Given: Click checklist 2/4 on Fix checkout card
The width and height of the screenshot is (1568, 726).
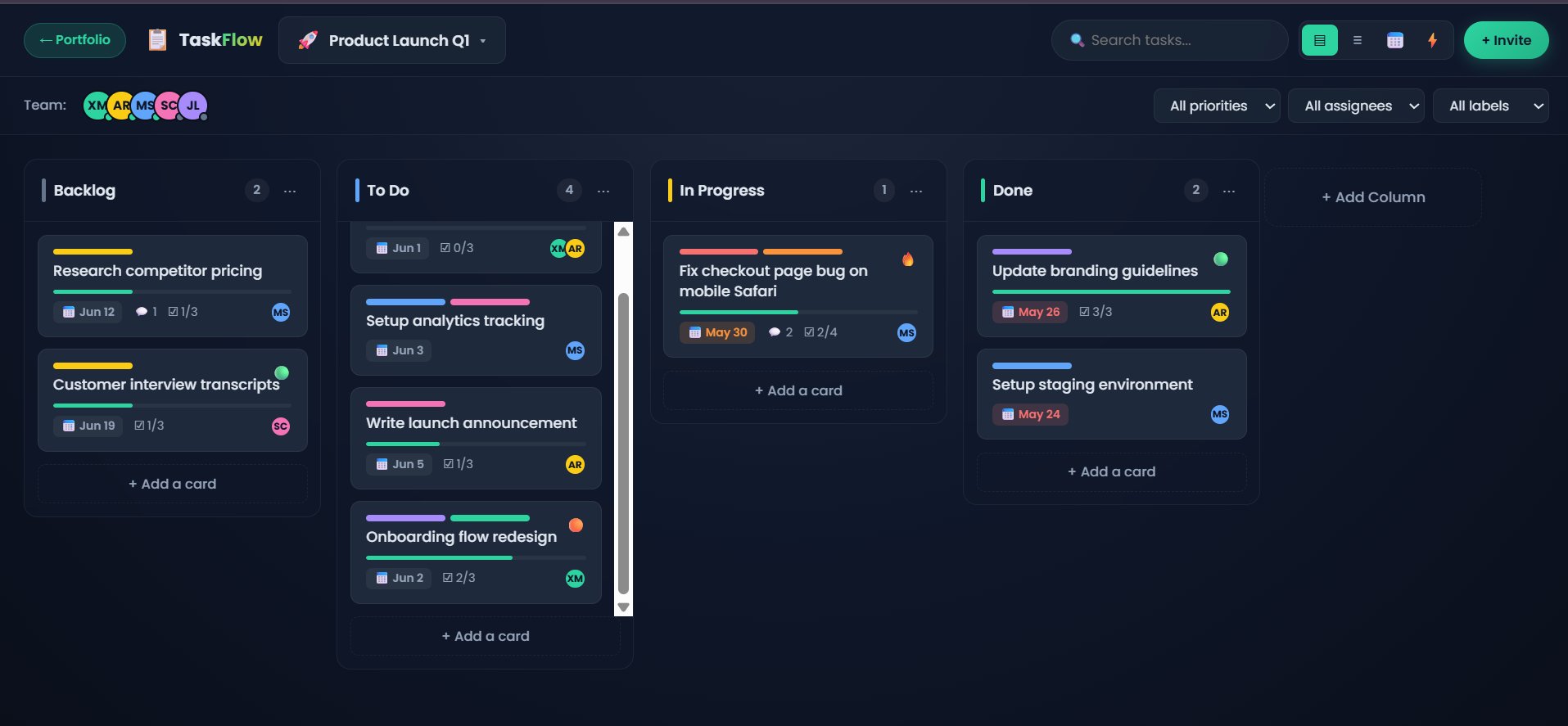Looking at the screenshot, I should pos(820,332).
